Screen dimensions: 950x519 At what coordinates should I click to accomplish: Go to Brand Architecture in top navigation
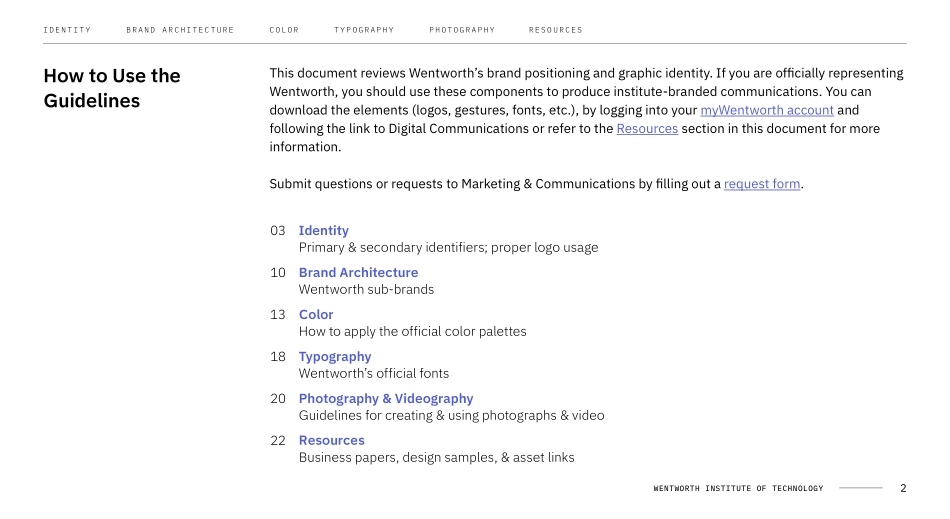coord(180,30)
